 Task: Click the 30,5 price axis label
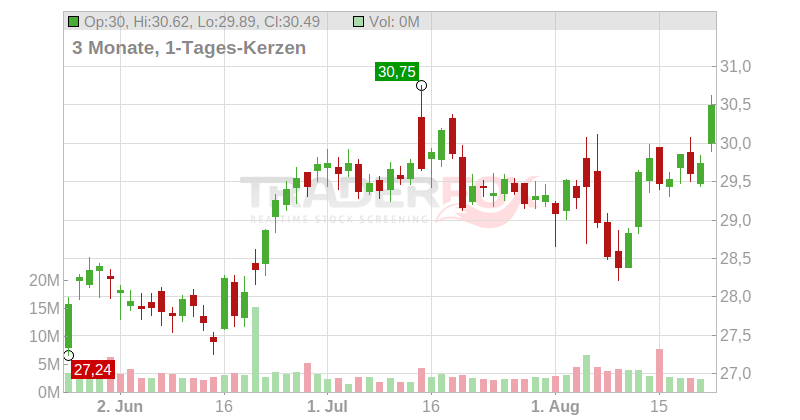(x=735, y=105)
